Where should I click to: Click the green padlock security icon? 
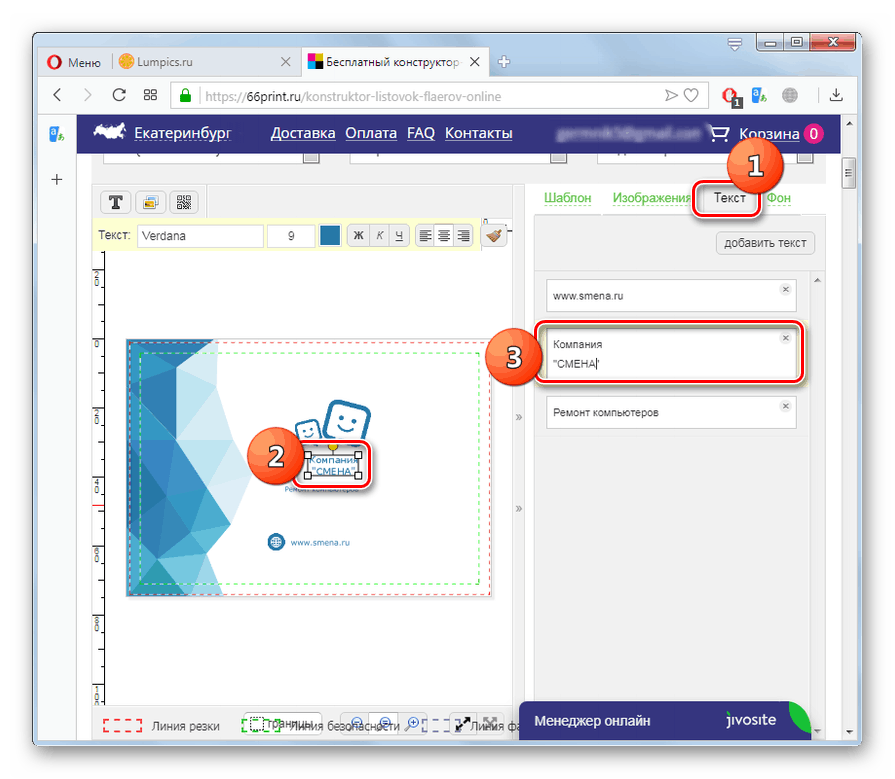(186, 95)
